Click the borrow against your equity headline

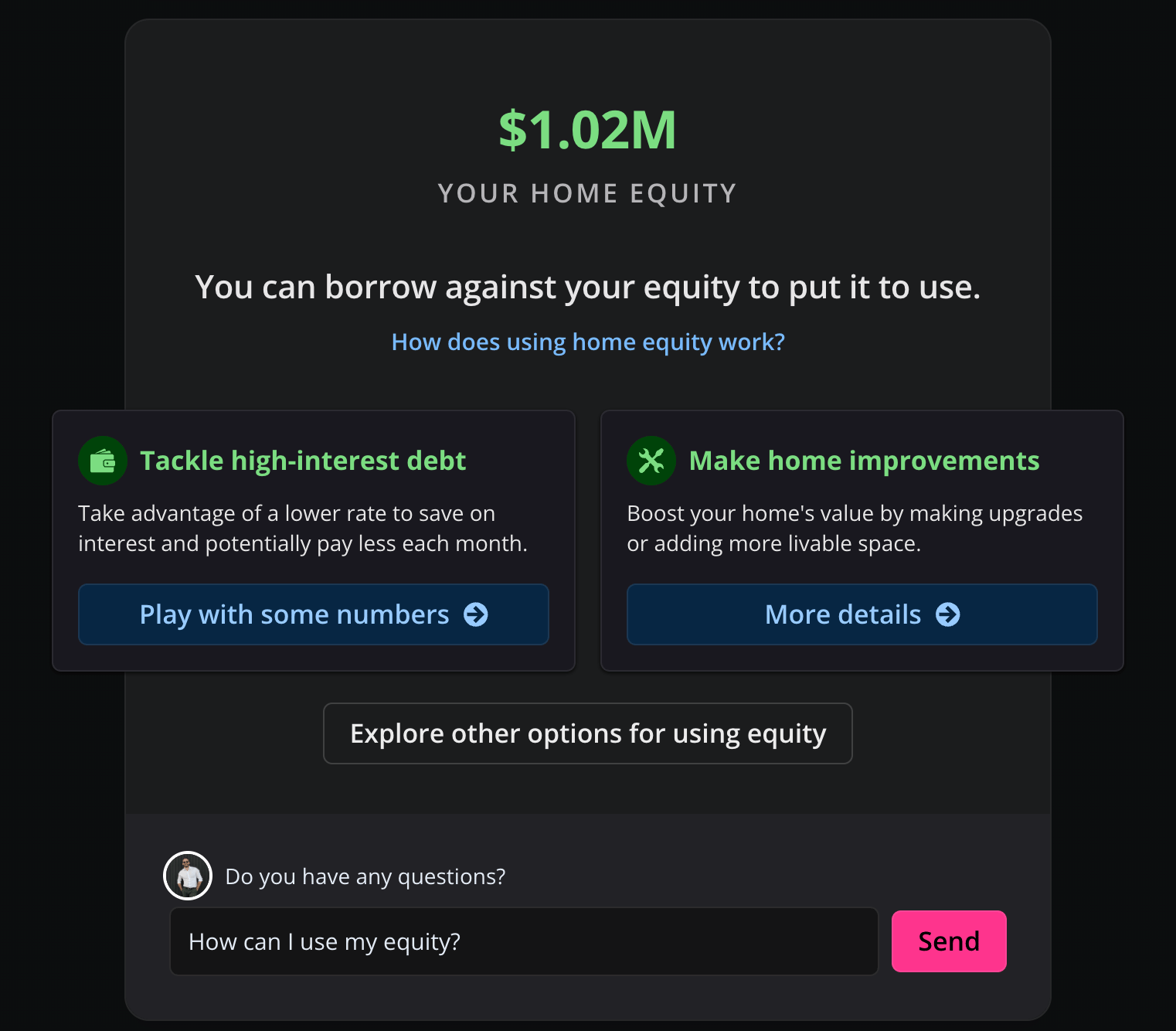pyautogui.click(x=587, y=288)
